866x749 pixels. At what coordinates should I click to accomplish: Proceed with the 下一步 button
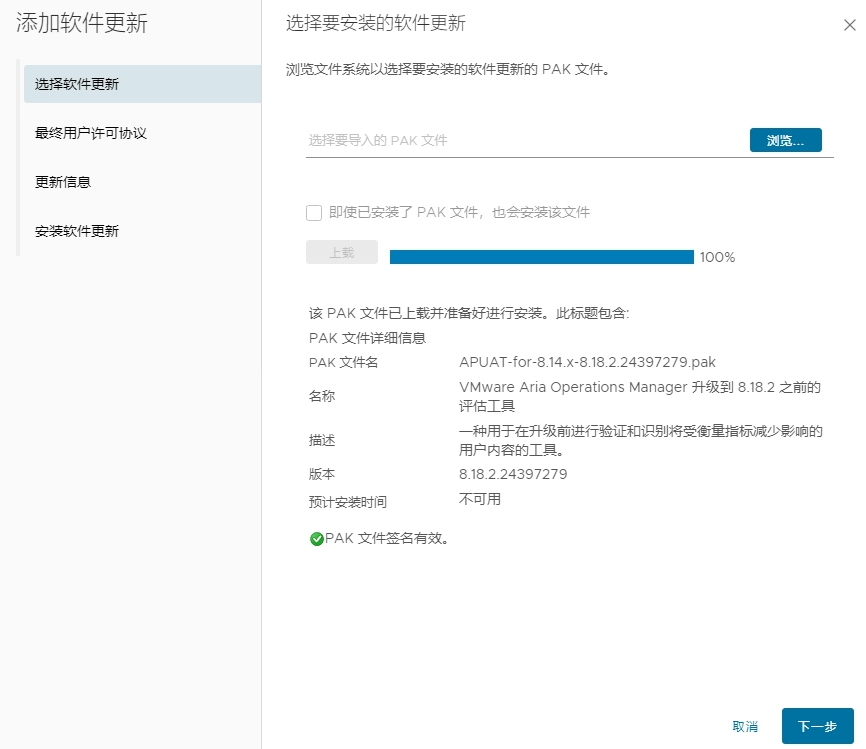tap(817, 727)
